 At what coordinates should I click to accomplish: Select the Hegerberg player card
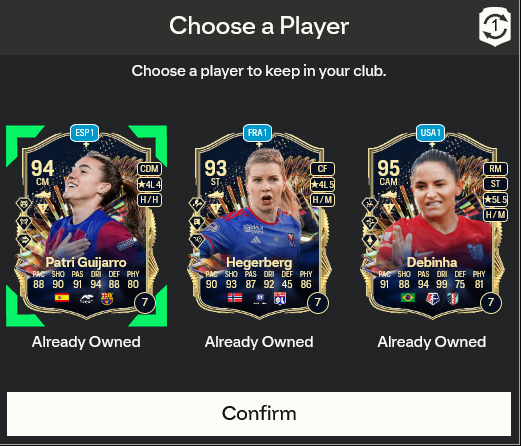click(x=259, y=226)
